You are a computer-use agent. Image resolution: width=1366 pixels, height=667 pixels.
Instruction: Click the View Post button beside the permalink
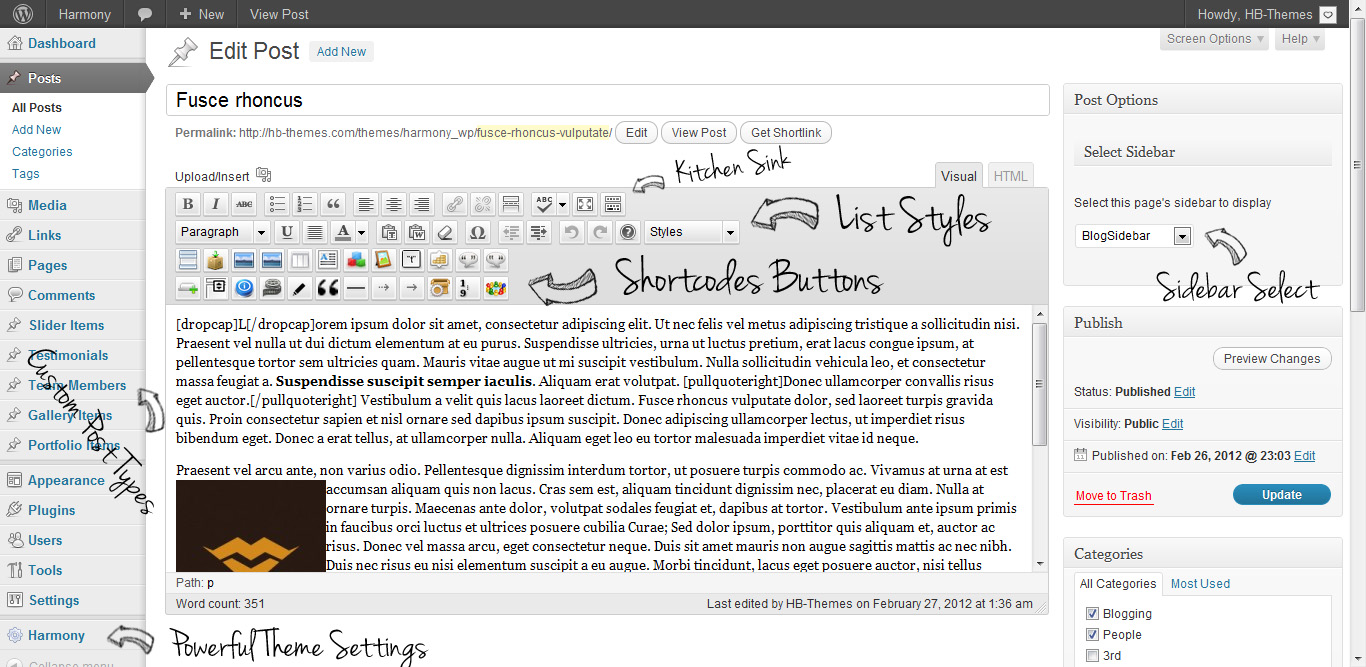[x=699, y=132]
